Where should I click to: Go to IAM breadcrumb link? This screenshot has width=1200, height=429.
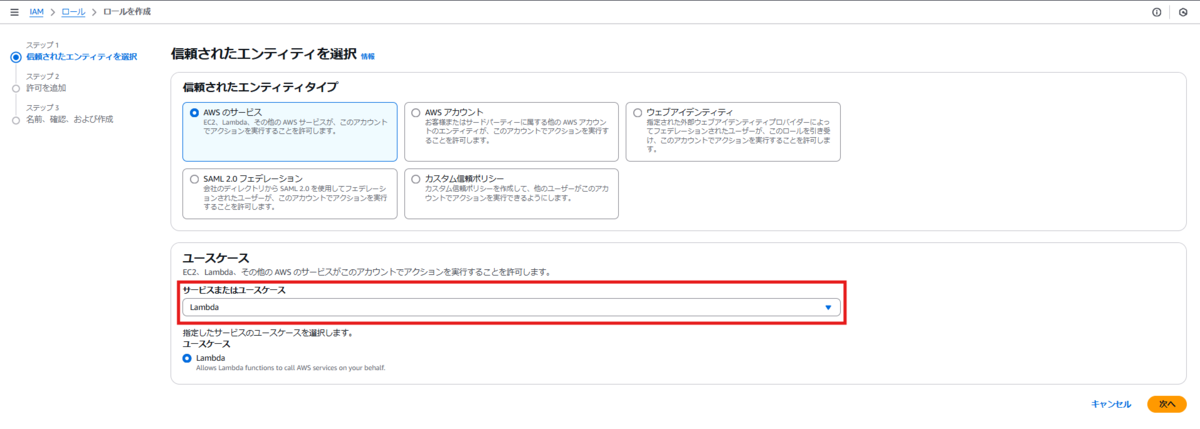36,12
